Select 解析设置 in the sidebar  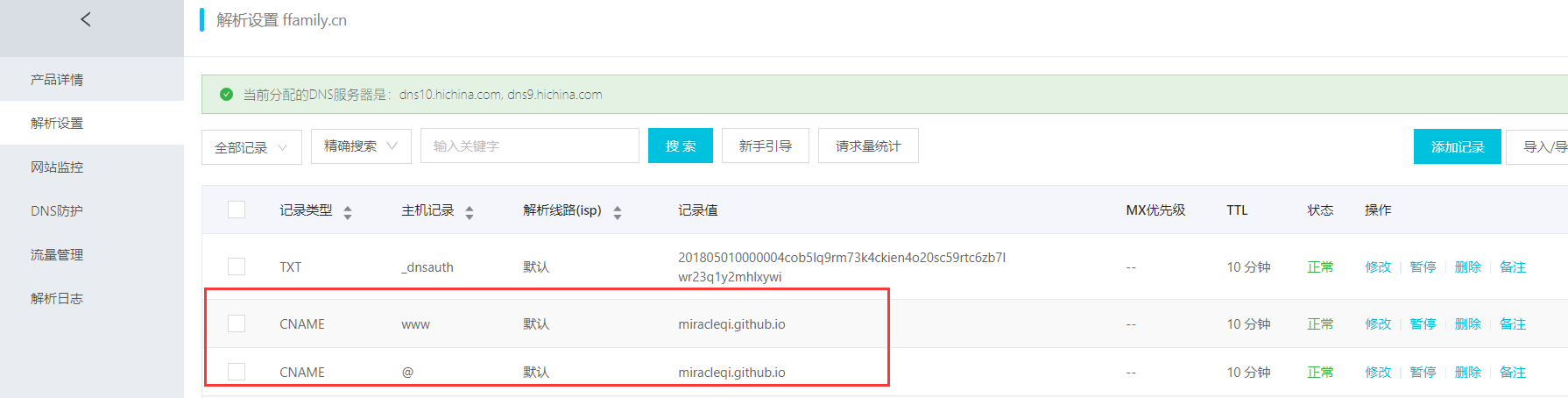point(57,124)
